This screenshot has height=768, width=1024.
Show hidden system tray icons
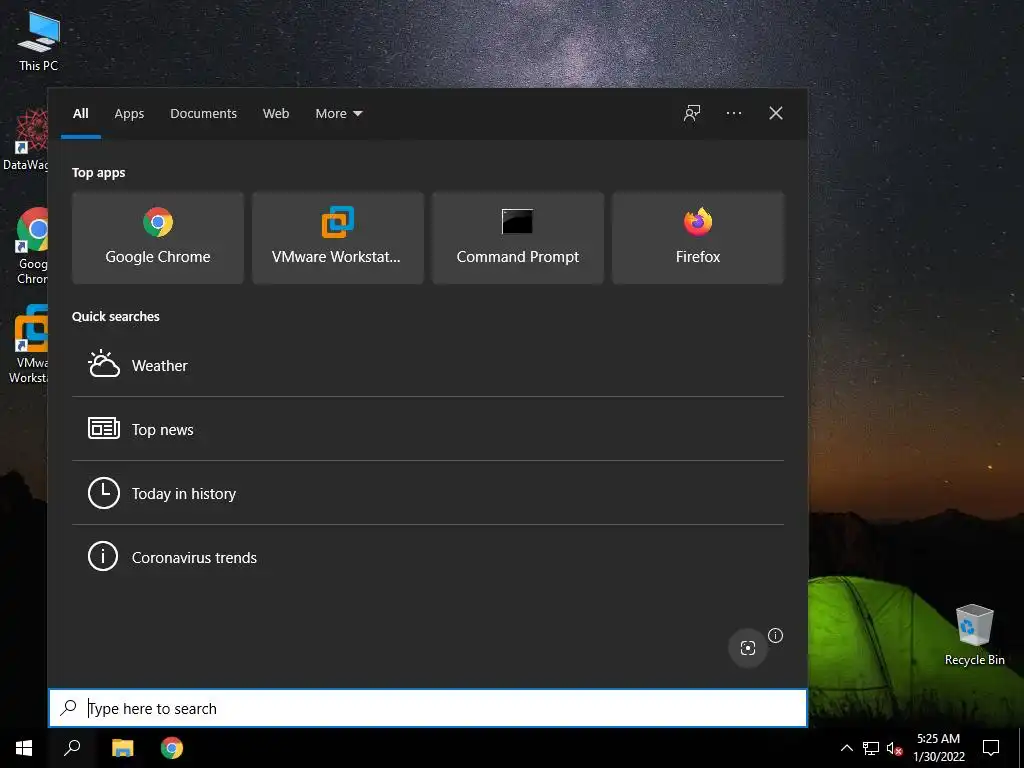click(x=846, y=748)
